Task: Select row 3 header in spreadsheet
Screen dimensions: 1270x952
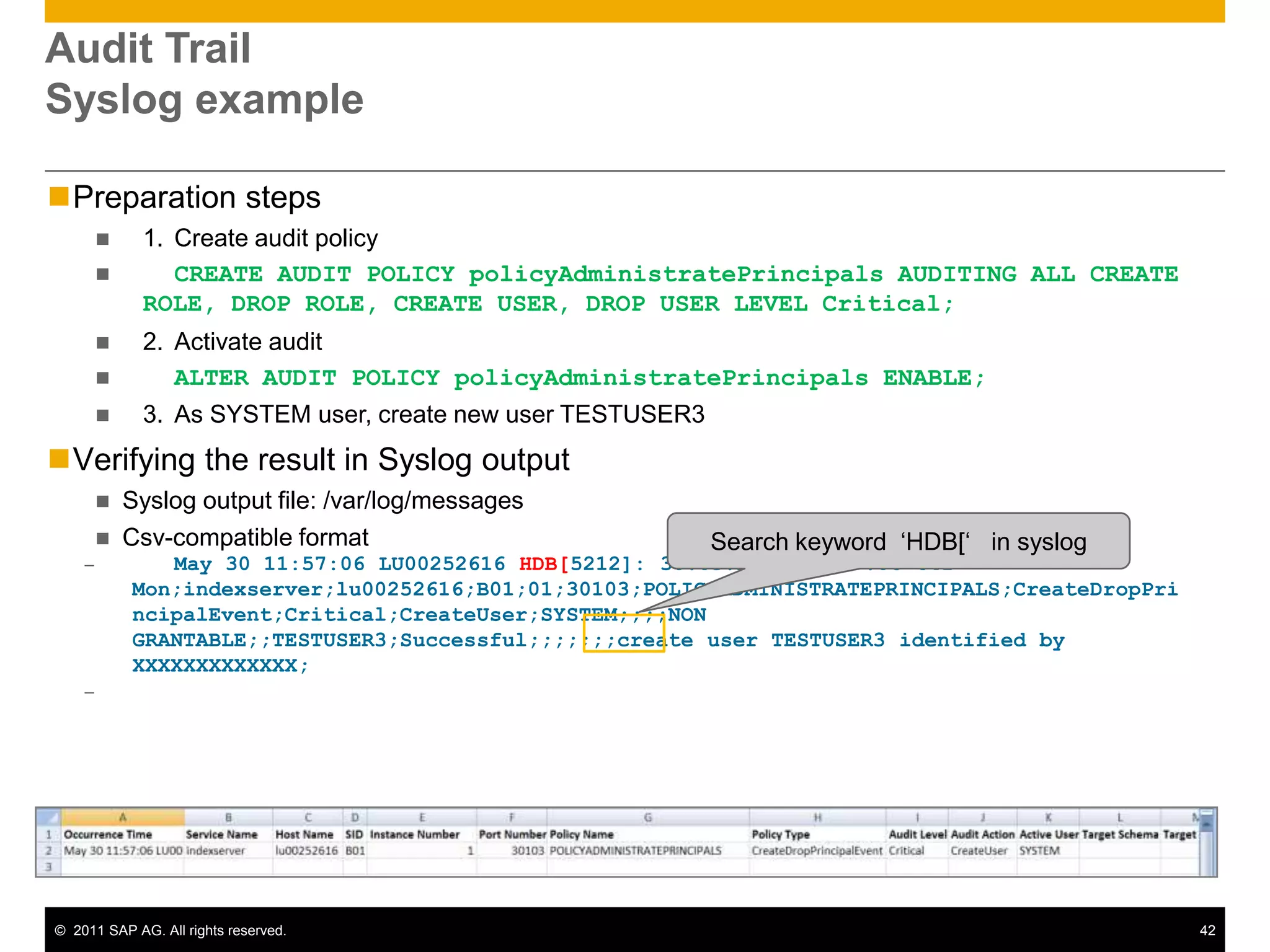Action: [49, 866]
